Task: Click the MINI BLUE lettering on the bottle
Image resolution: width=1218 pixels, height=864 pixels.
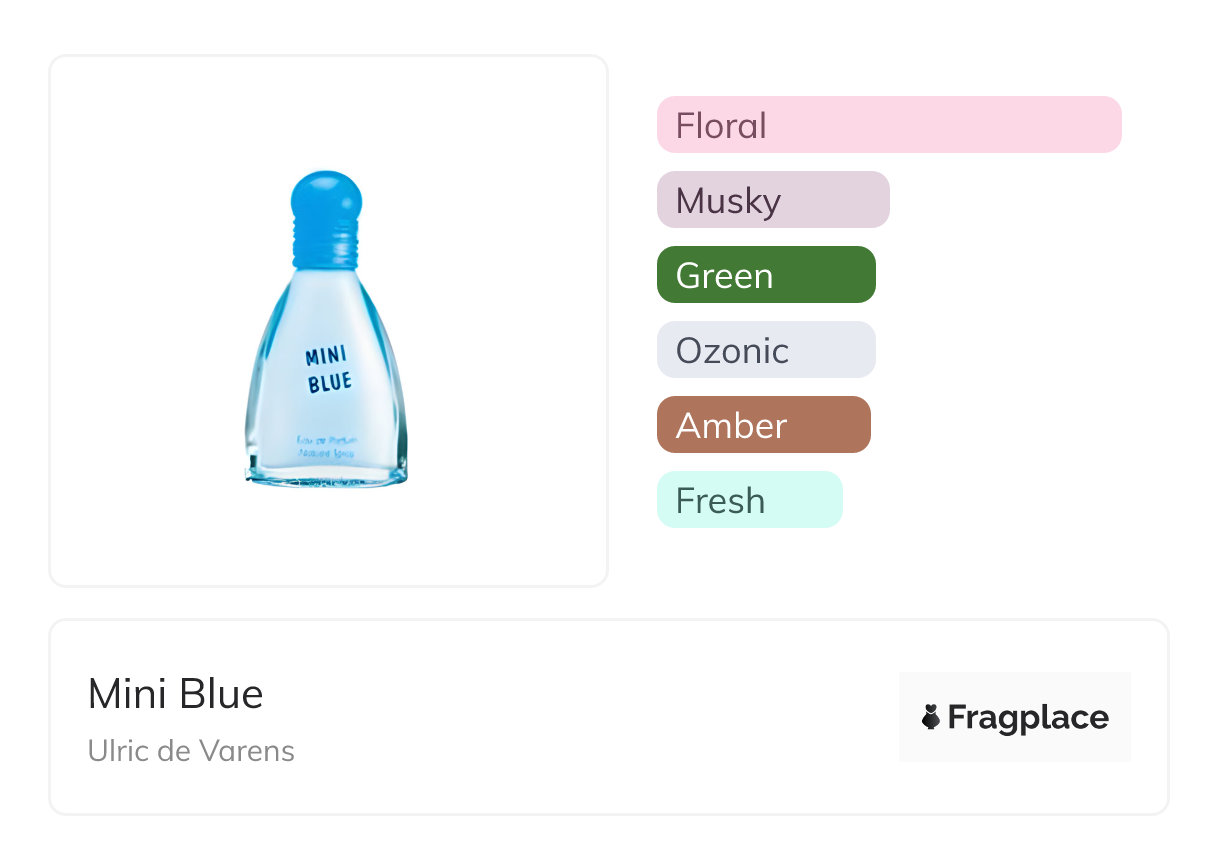Action: pyautogui.click(x=328, y=369)
